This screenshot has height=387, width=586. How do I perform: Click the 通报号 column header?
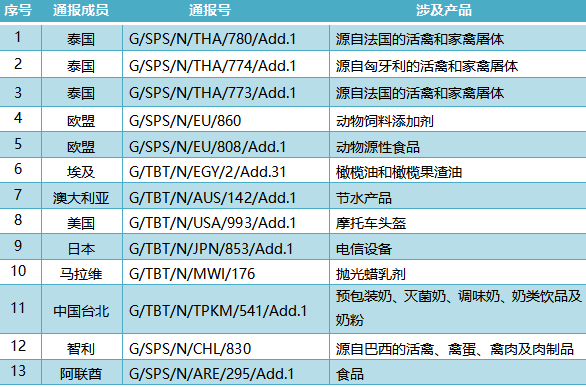[x=210, y=10]
